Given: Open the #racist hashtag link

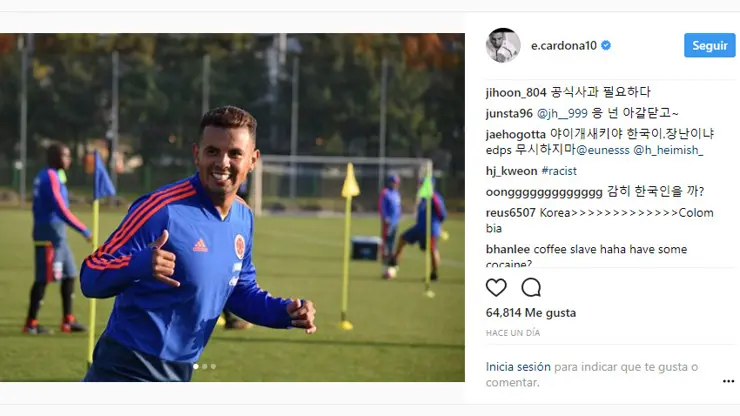Looking at the screenshot, I should [559, 171].
